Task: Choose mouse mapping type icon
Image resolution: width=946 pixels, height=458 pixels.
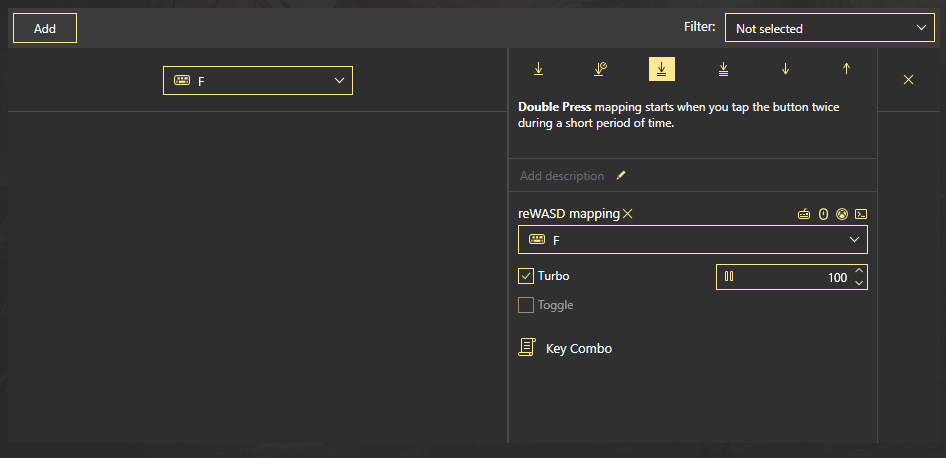Action: [x=823, y=214]
